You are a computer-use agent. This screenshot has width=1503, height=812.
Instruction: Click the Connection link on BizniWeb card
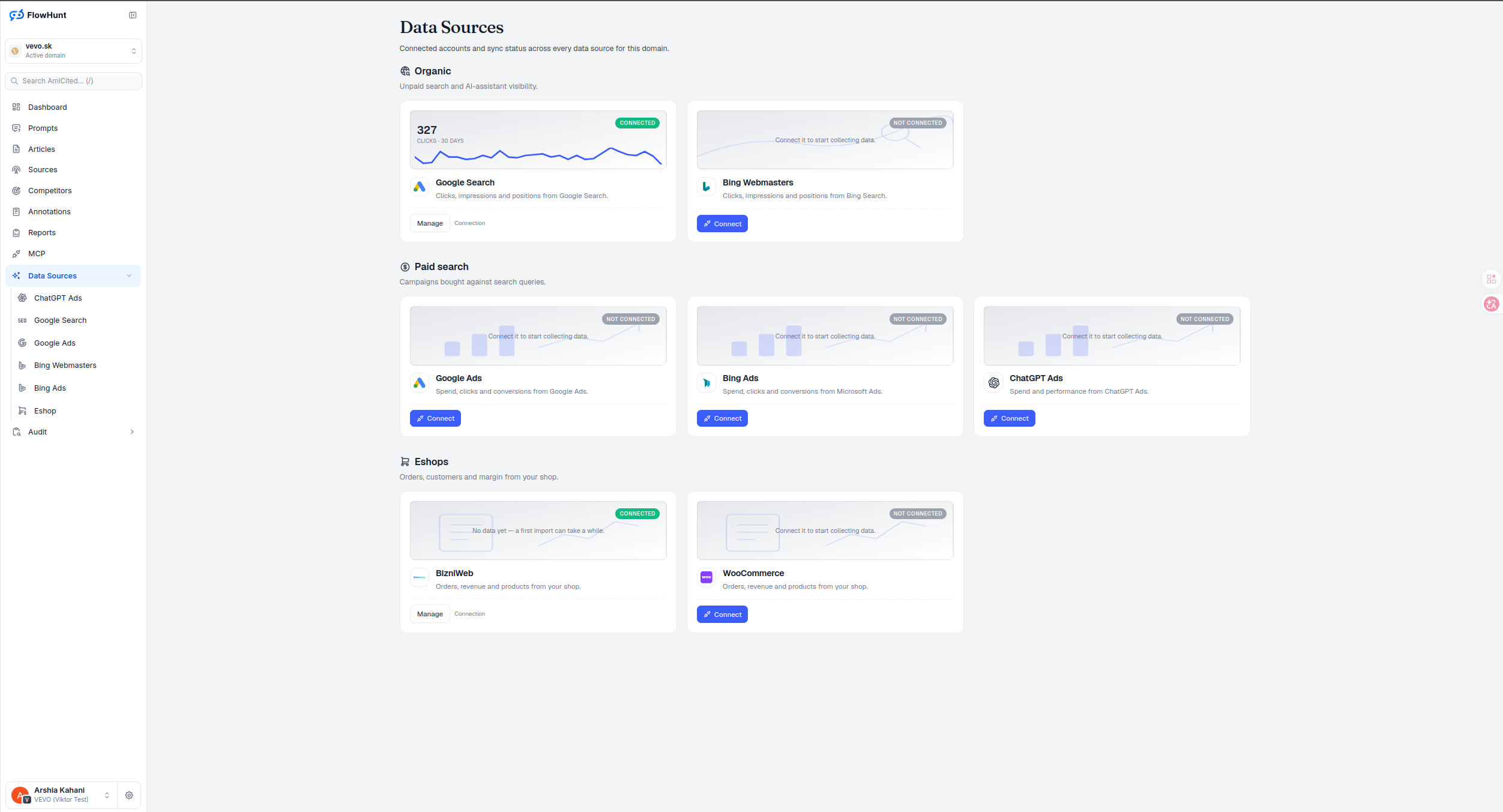pos(469,614)
